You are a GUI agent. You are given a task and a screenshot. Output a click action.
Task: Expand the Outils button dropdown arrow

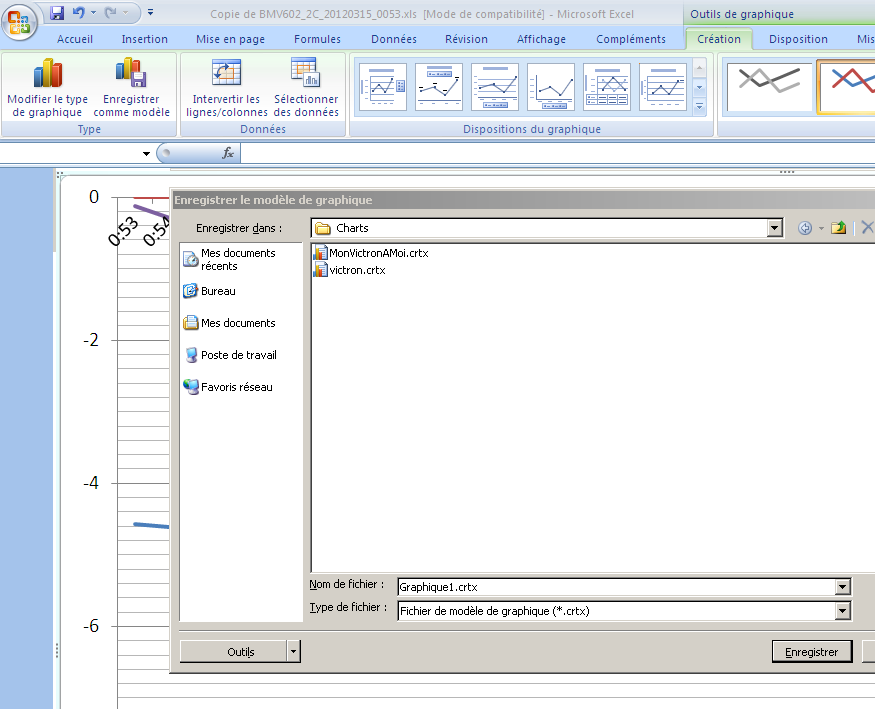point(293,651)
